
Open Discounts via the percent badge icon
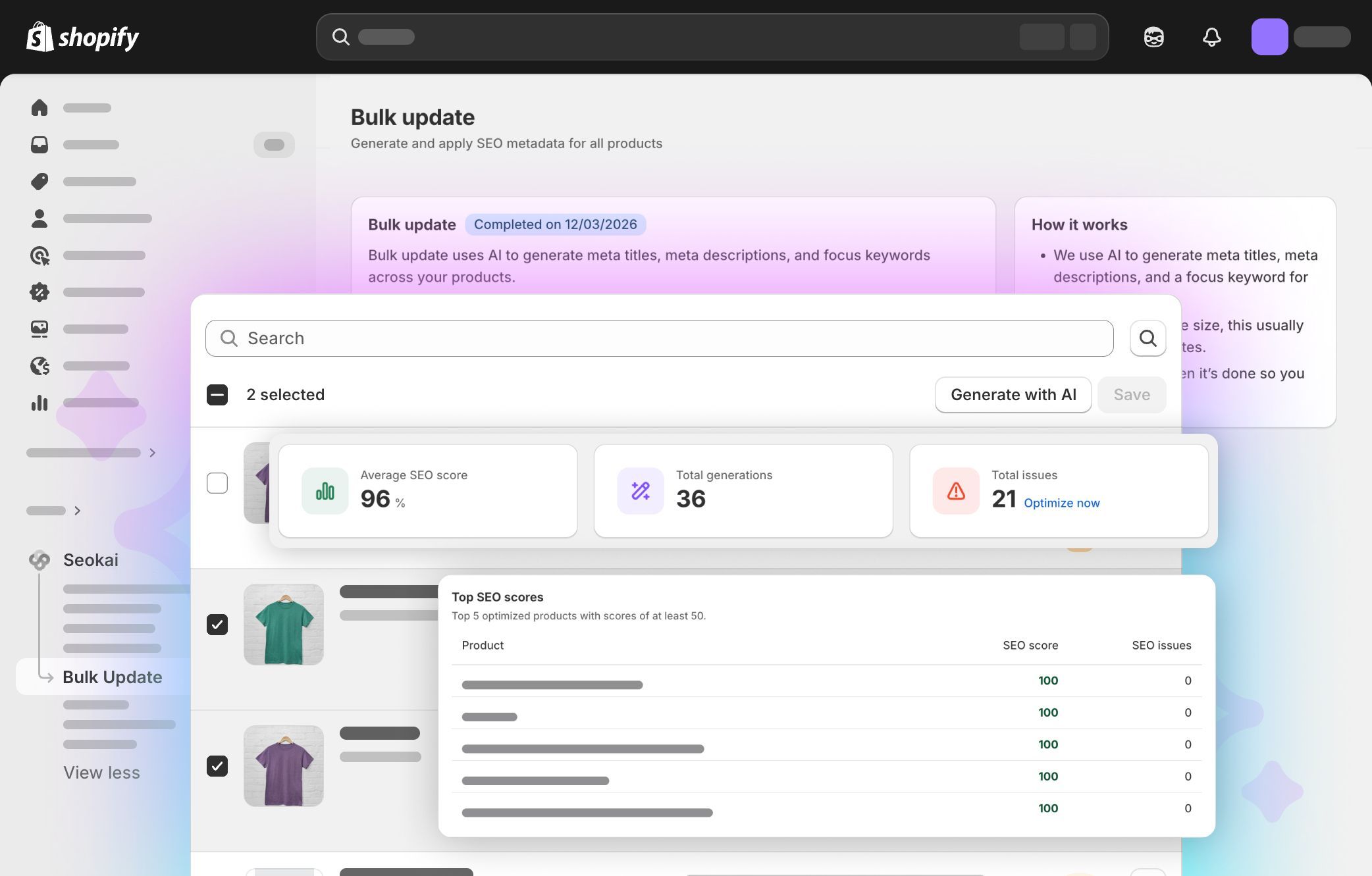40,292
